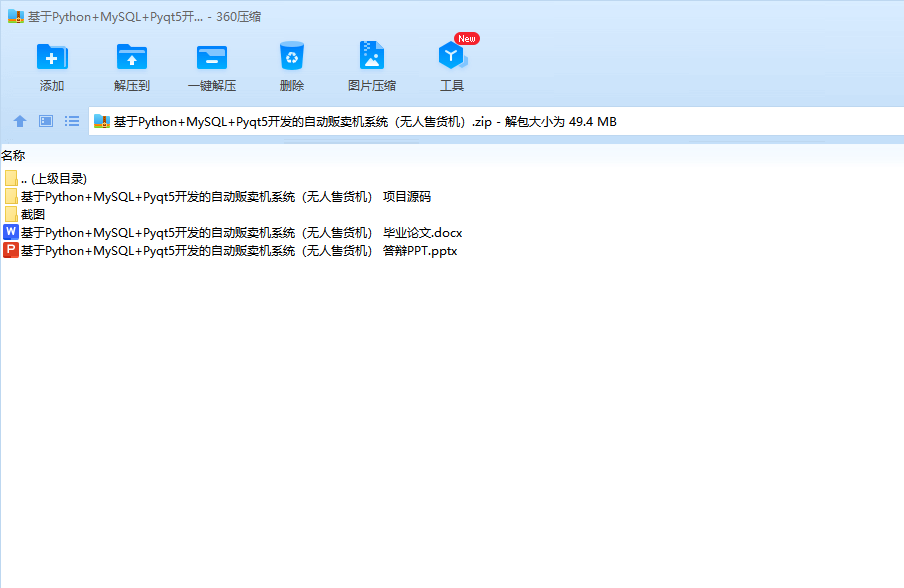Switch to the list view mode

point(72,121)
